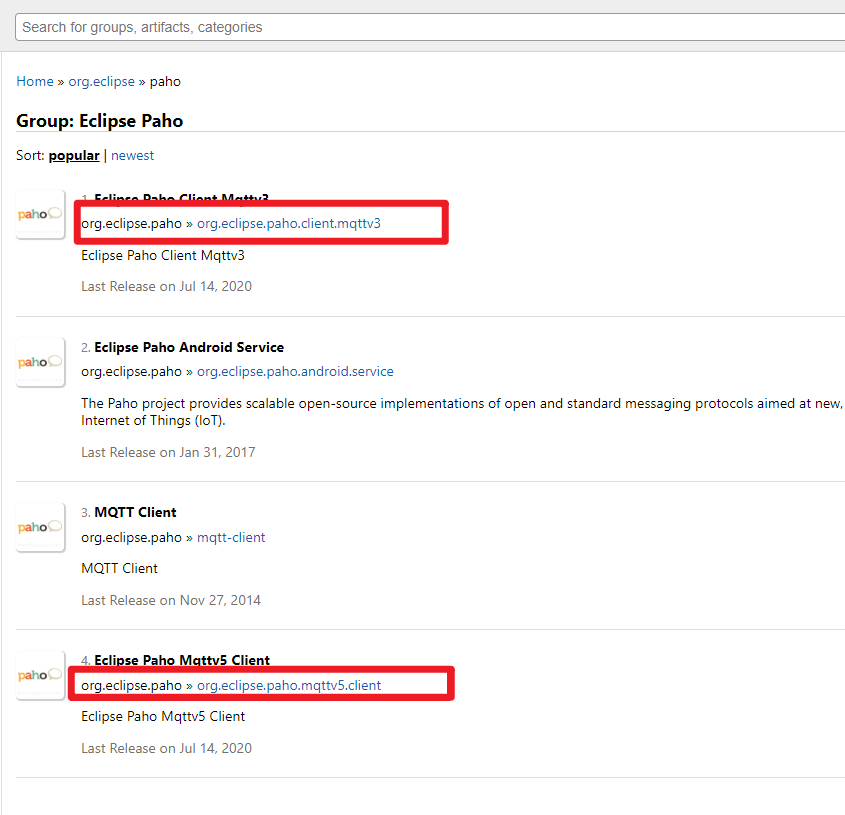This screenshot has height=815, width=845.
Task: Open org.eclipse group from breadcrumb
Action: click(101, 81)
